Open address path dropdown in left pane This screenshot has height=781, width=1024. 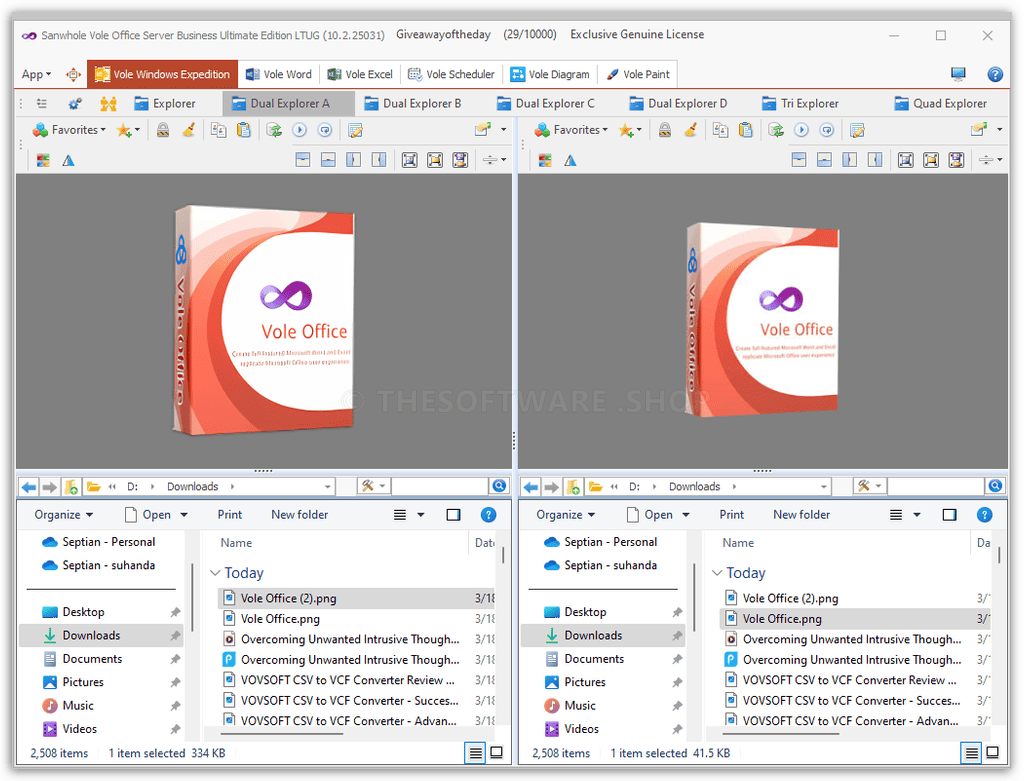pyautogui.click(x=328, y=486)
